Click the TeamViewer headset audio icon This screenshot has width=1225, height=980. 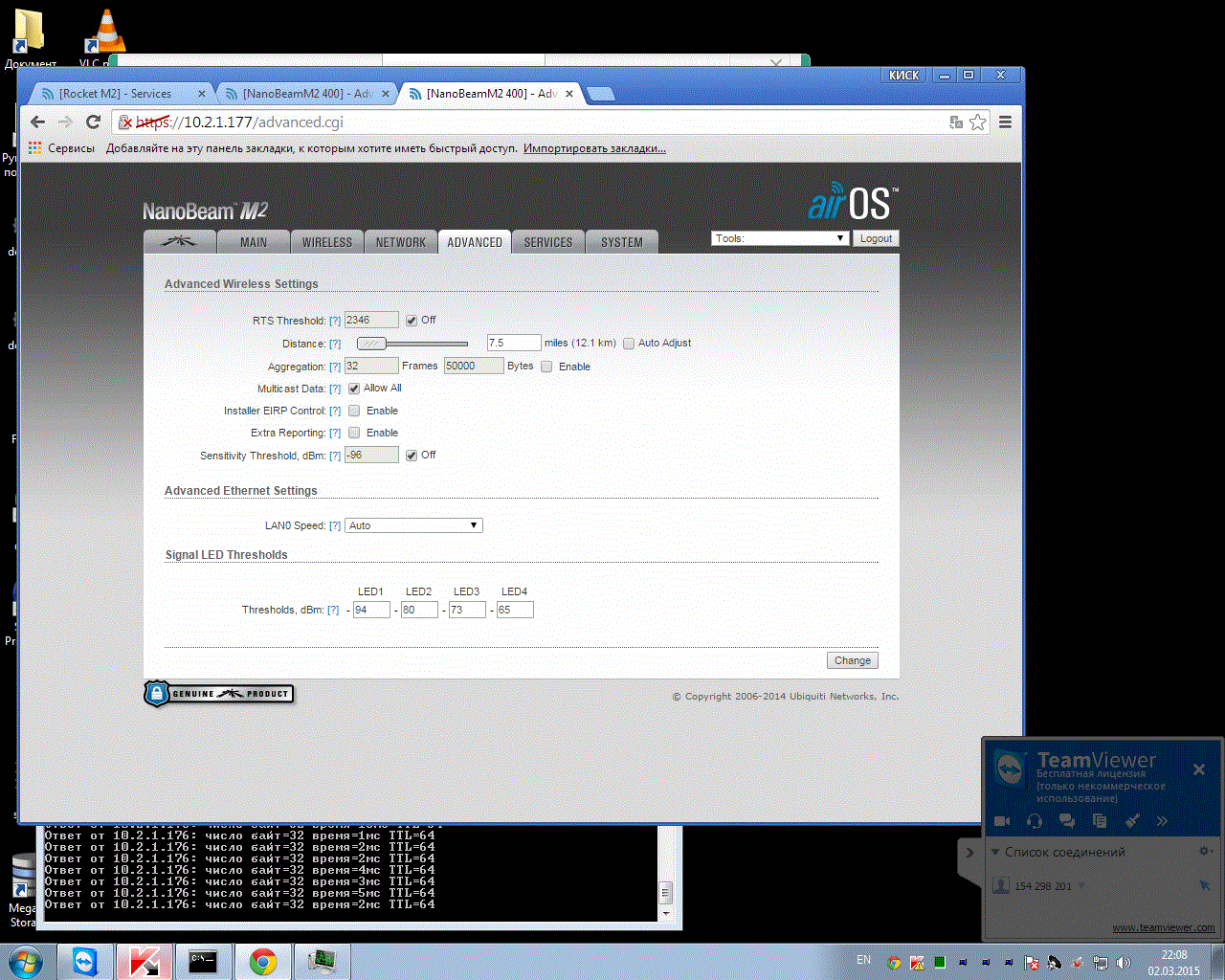[x=1035, y=821]
